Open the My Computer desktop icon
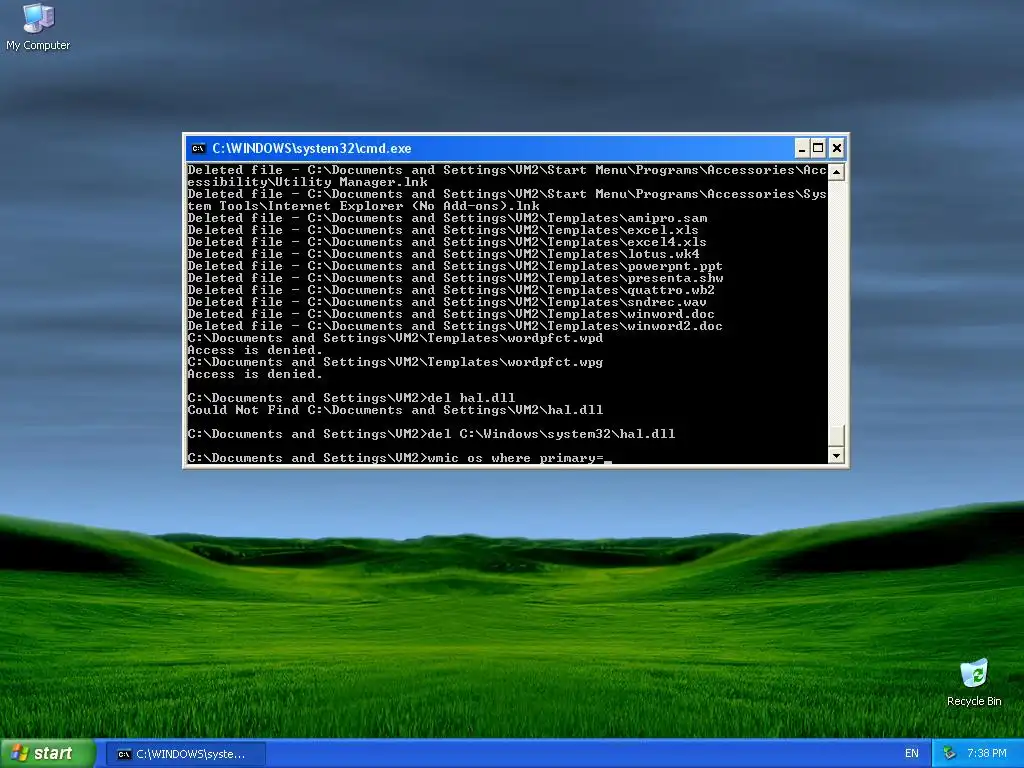The image size is (1024, 768). (x=38, y=27)
